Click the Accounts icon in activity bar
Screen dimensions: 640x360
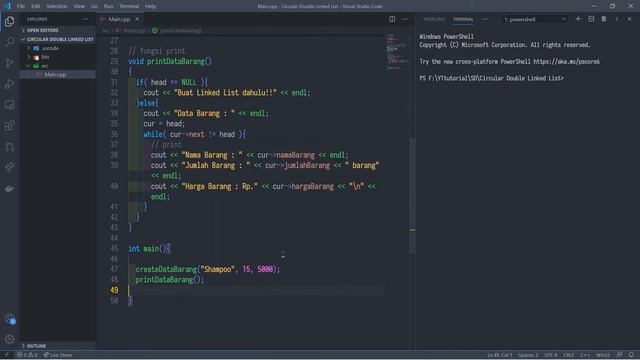(10, 319)
